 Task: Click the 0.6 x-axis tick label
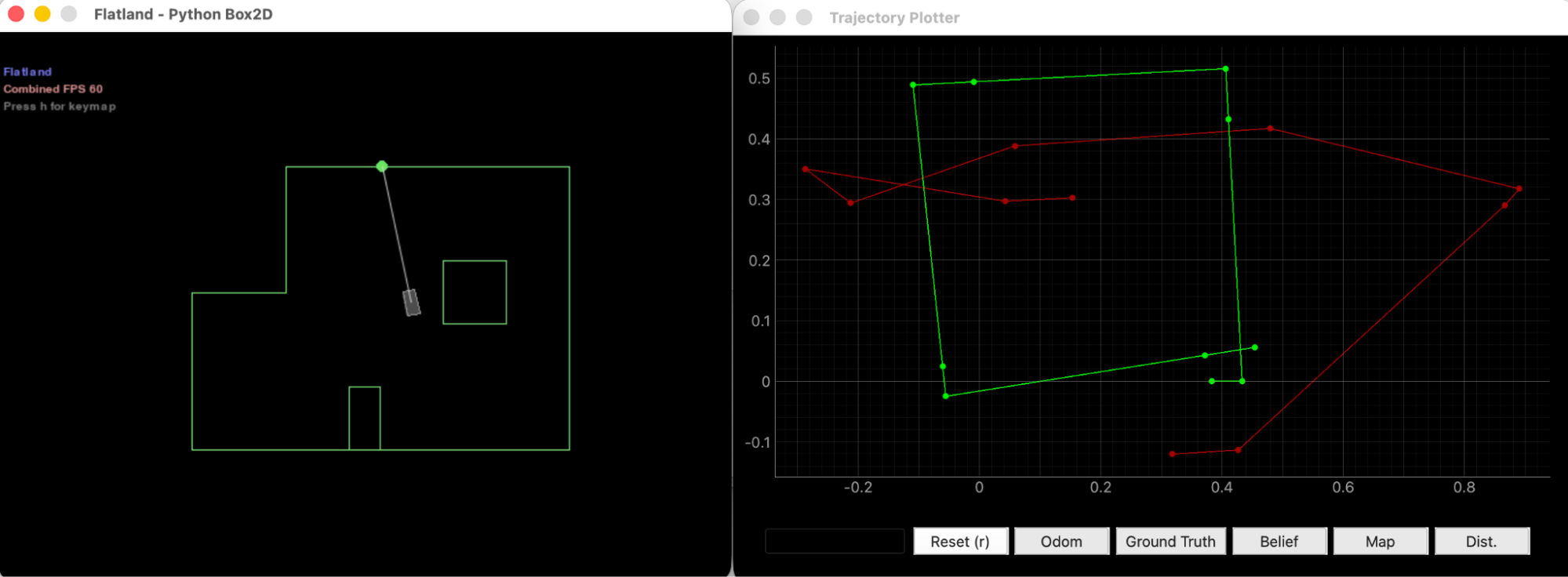click(x=1343, y=487)
